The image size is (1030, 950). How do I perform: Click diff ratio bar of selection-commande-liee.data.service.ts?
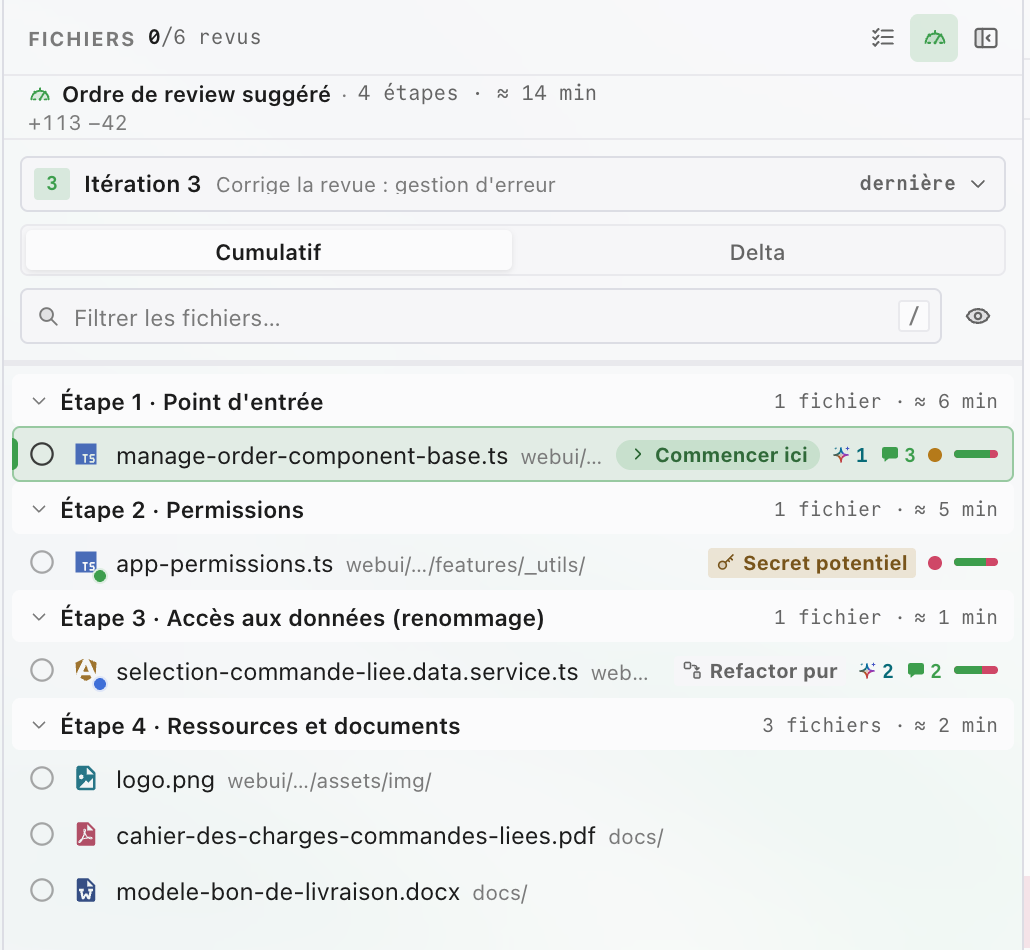coord(975,670)
